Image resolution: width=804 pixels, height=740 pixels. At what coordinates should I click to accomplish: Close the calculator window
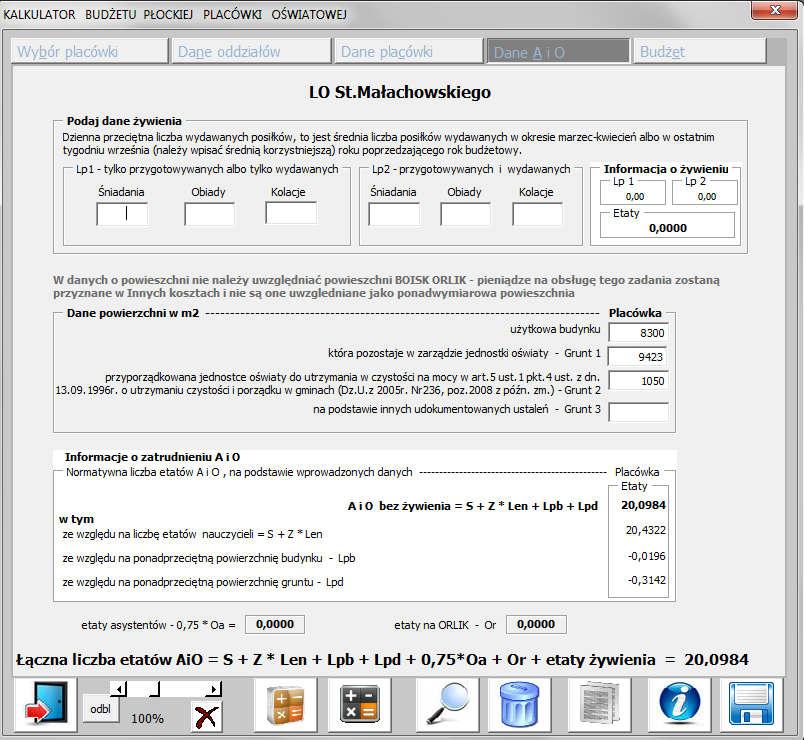(775, 10)
